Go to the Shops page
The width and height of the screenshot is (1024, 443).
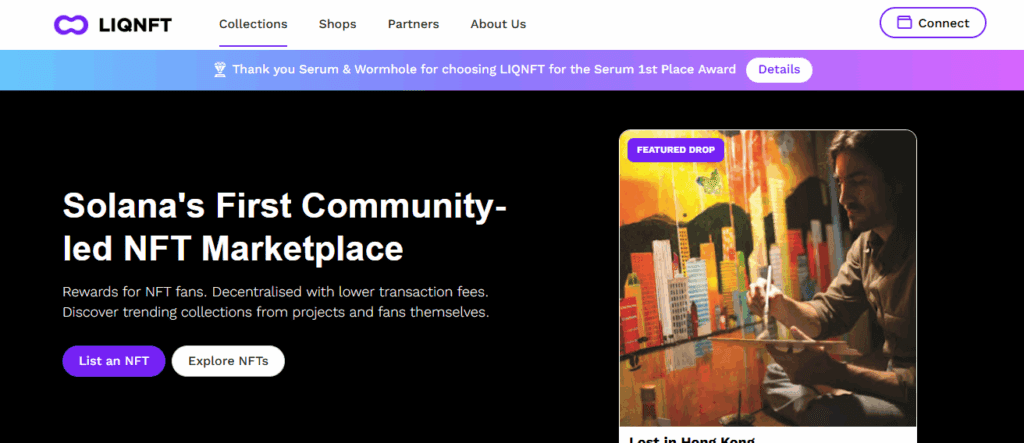pos(337,24)
